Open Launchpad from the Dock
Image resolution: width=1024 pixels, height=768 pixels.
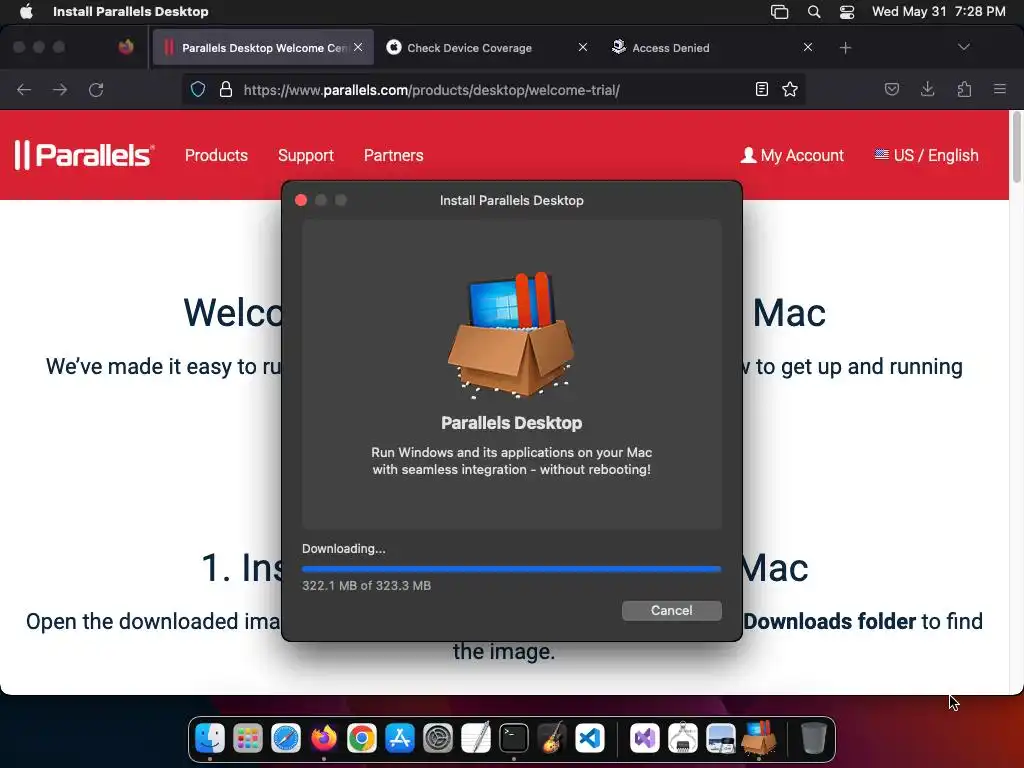click(x=248, y=739)
